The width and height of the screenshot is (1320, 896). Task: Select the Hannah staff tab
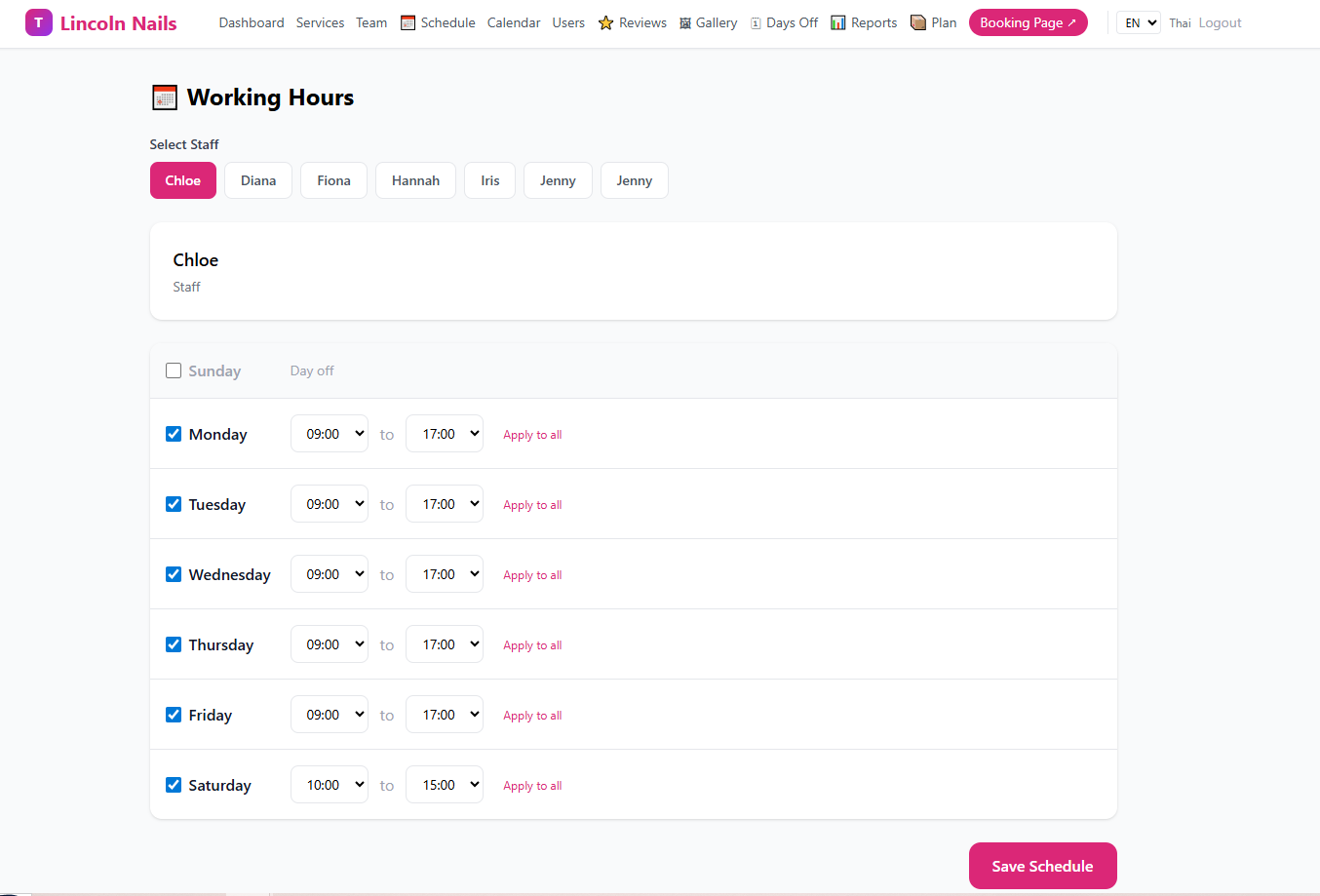tap(415, 180)
